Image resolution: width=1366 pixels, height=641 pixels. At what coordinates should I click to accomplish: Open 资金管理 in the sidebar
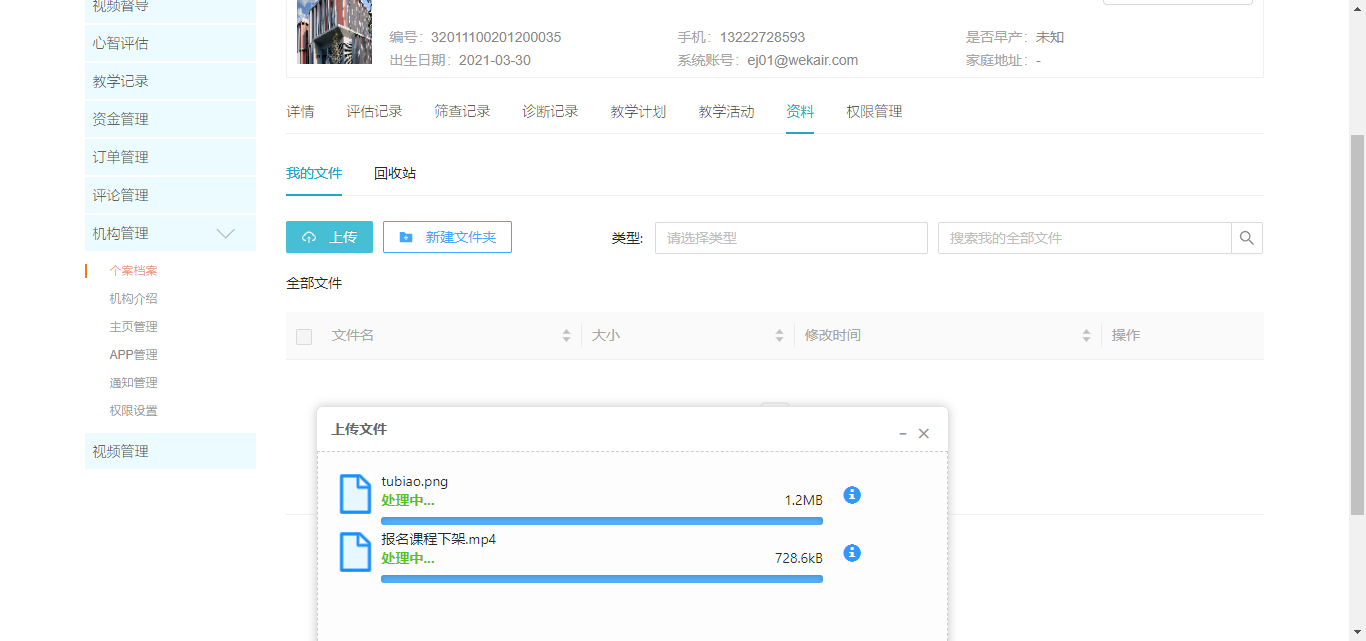[x=170, y=119]
